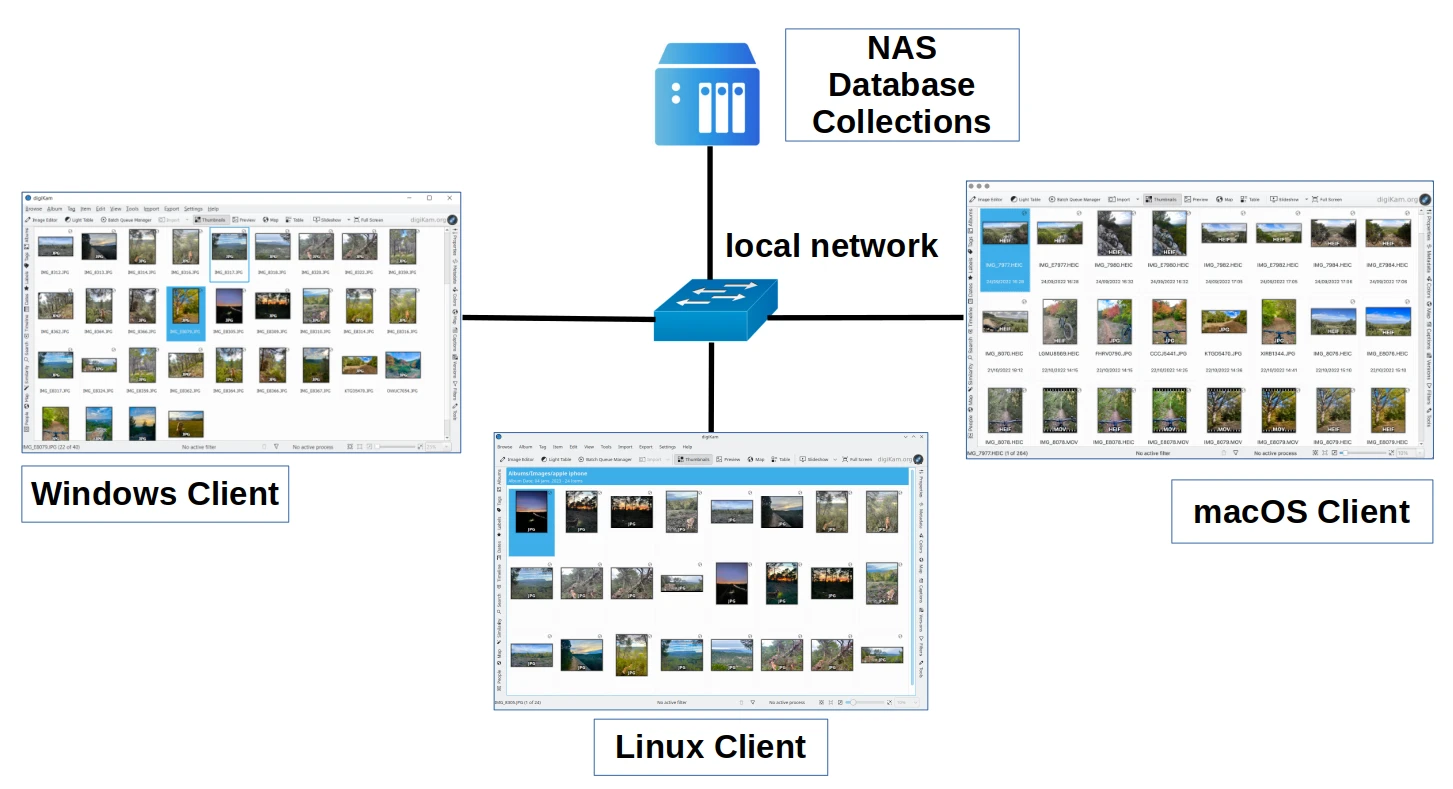Open the Settings menu in Linux client
This screenshot has height=789, width=1453.
666,447
